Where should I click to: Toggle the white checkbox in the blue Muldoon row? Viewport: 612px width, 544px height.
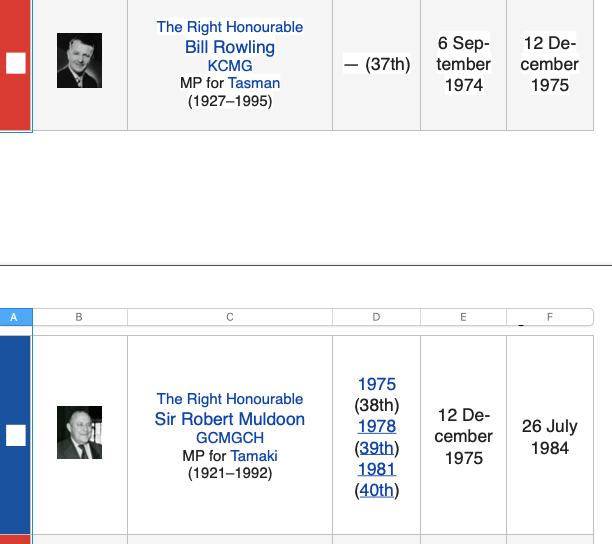coord(16,435)
